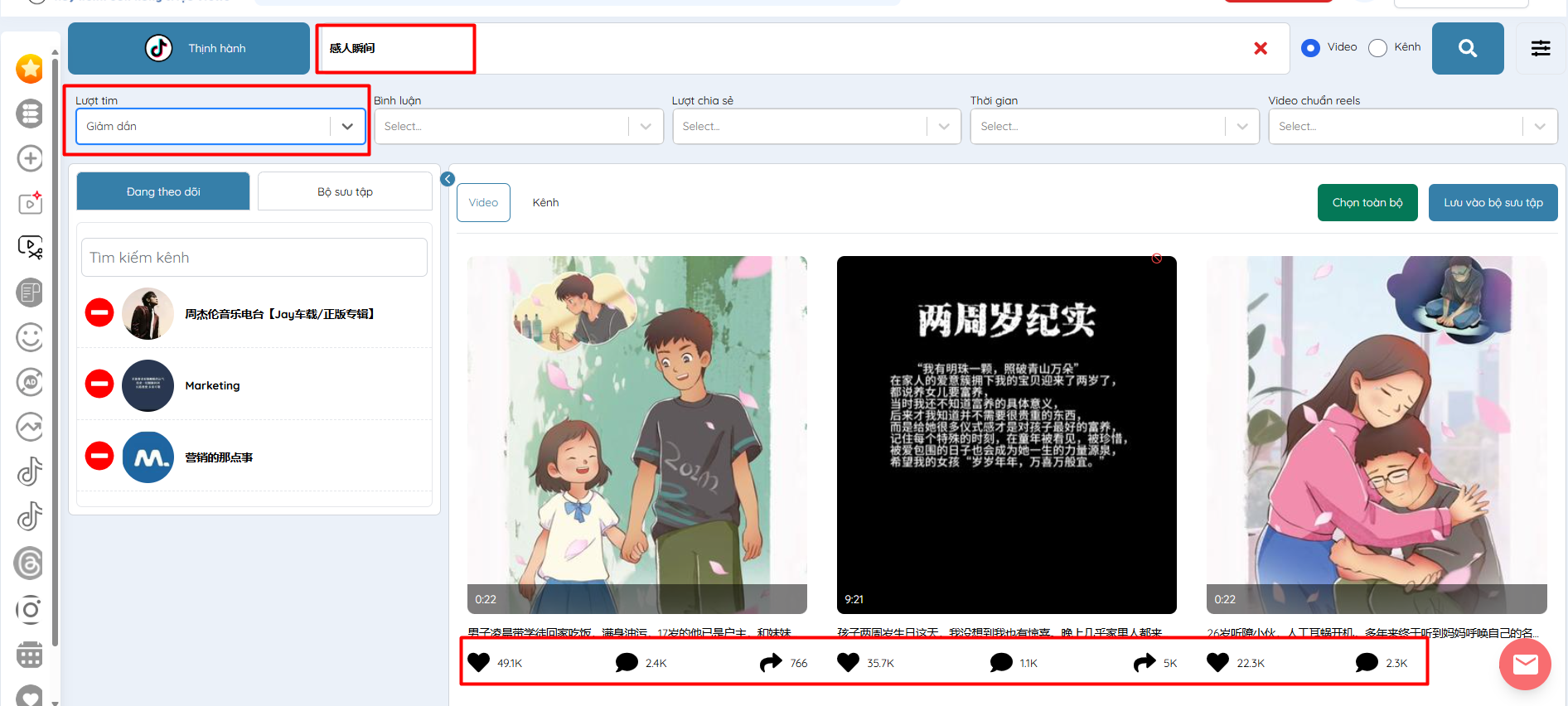Click the 26岁听障小伙 video title
This screenshot has width=1568, height=706.
tap(1372, 632)
